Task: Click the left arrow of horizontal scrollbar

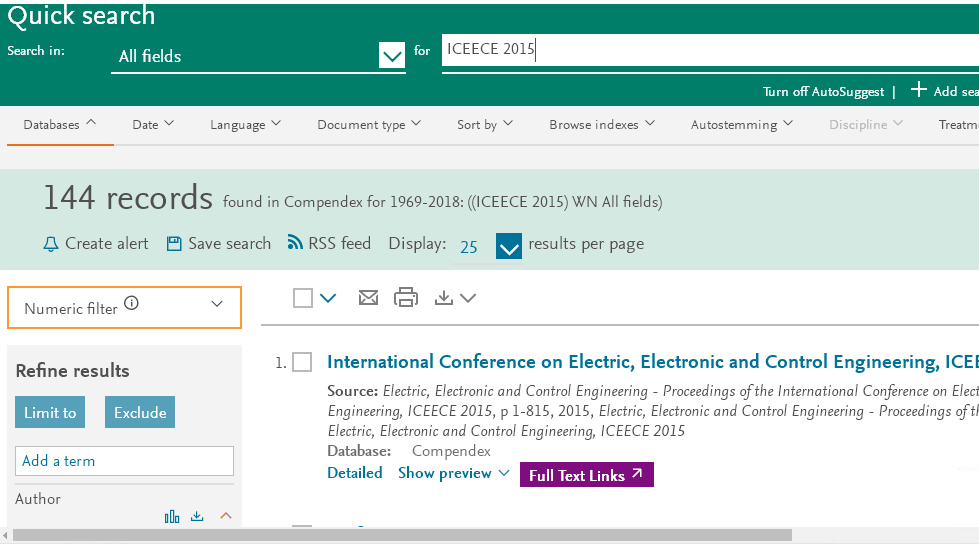Action: (5, 536)
